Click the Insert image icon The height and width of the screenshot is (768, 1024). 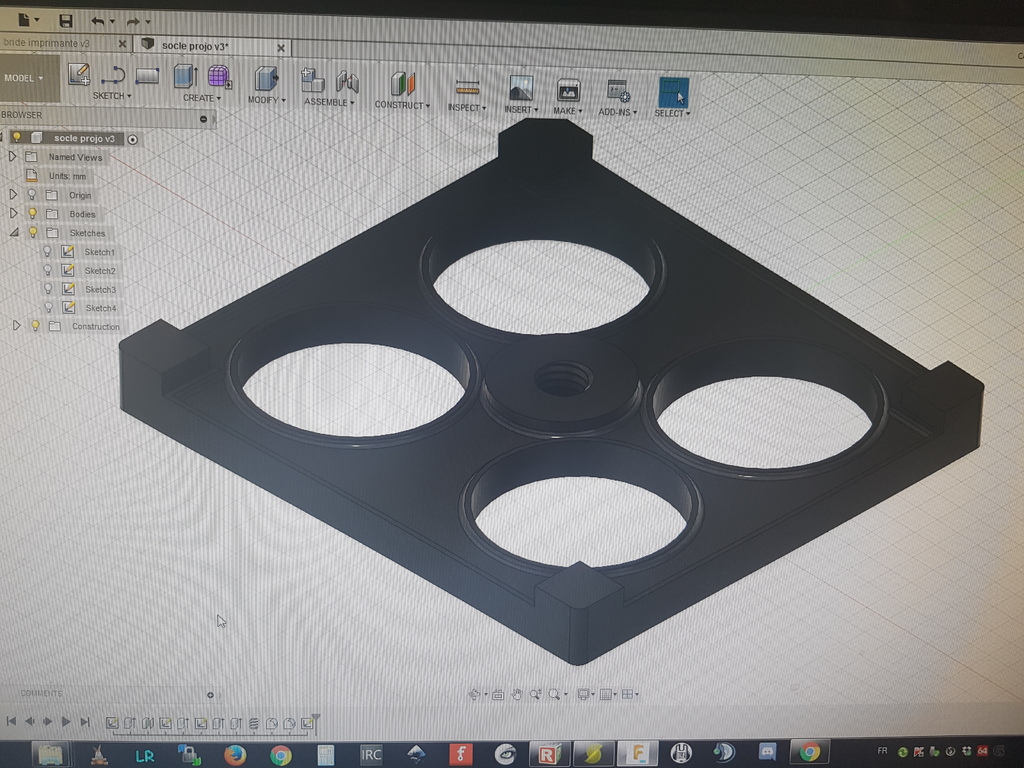(x=520, y=89)
